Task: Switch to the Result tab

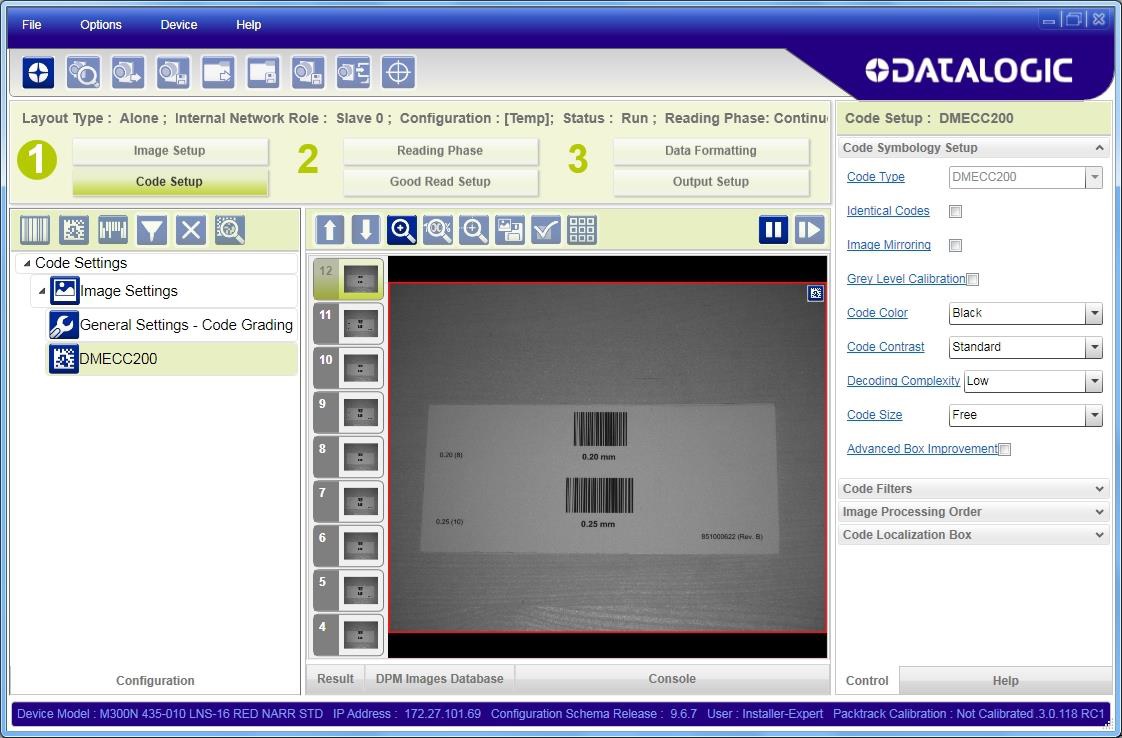Action: (x=336, y=679)
